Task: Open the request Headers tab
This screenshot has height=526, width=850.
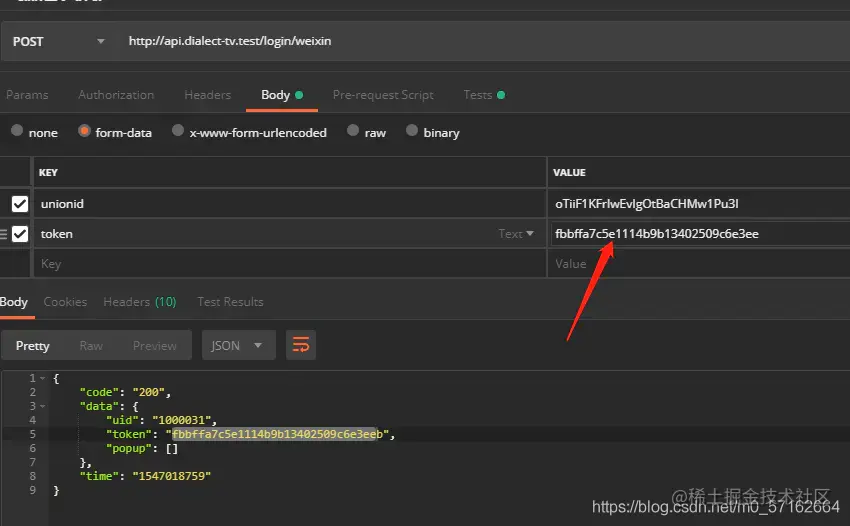Action: tap(208, 95)
